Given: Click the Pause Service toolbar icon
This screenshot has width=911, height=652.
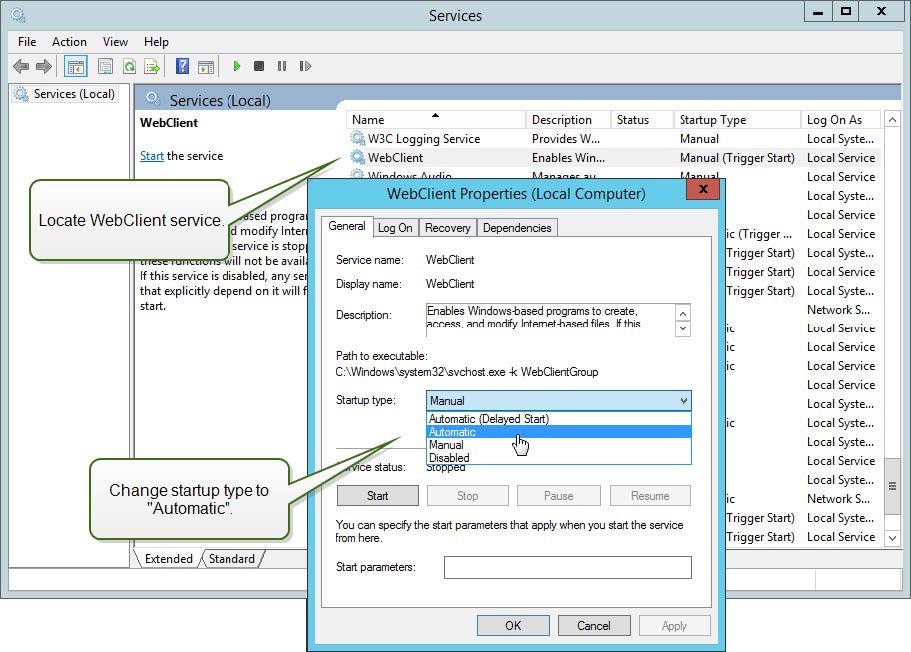Looking at the screenshot, I should click(282, 67).
